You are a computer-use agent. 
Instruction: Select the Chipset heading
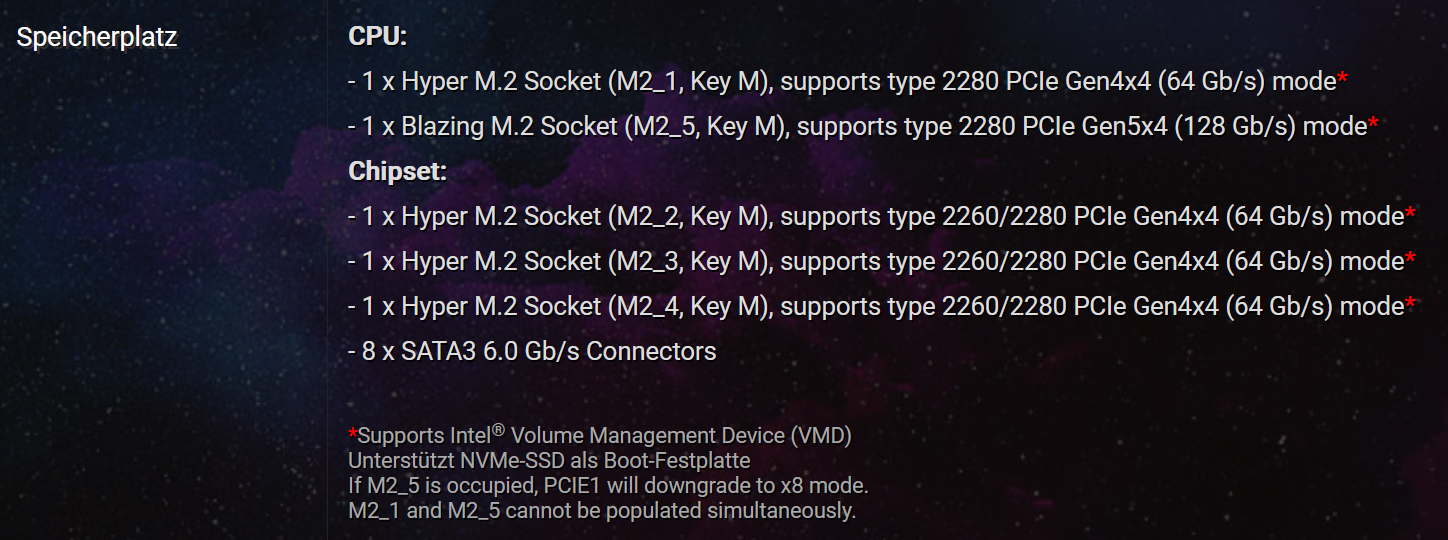click(x=397, y=171)
